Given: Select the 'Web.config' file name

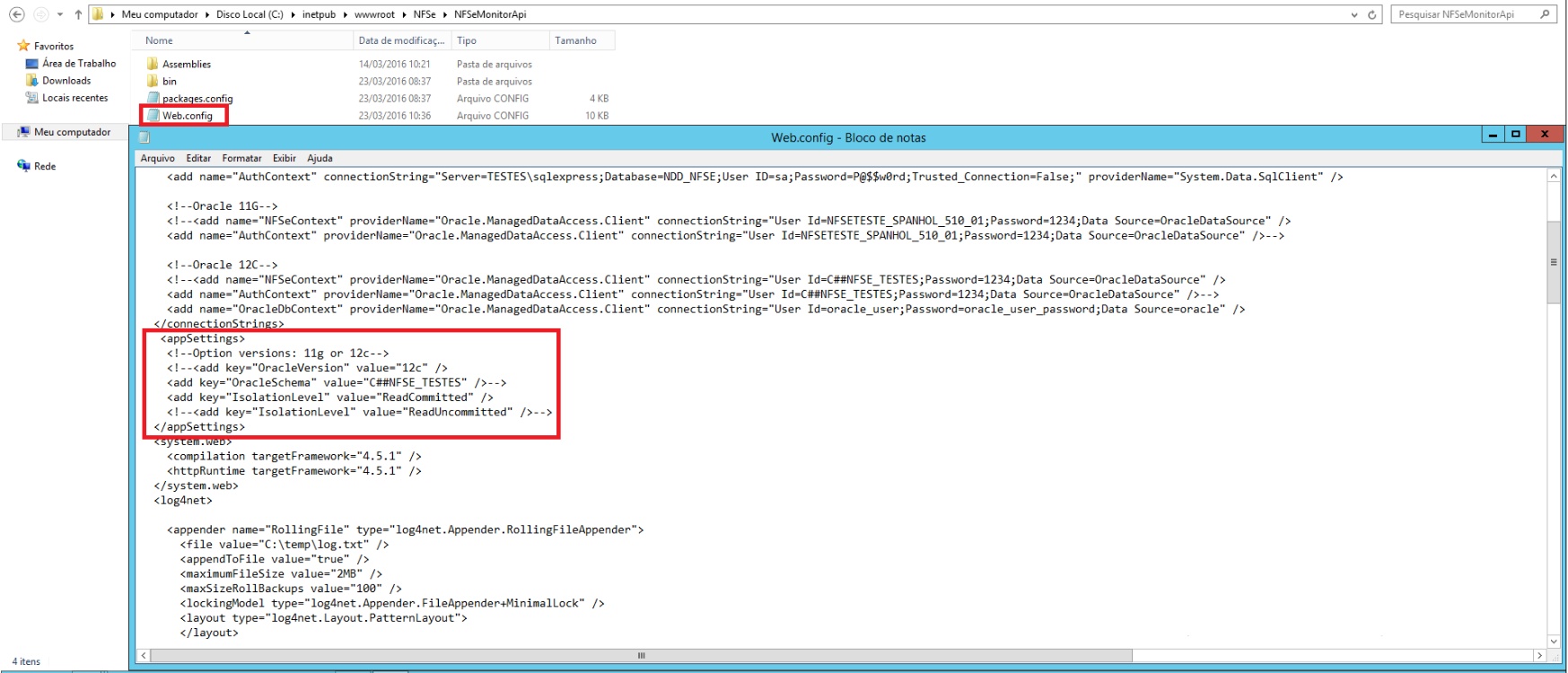Looking at the screenshot, I should (x=188, y=116).
